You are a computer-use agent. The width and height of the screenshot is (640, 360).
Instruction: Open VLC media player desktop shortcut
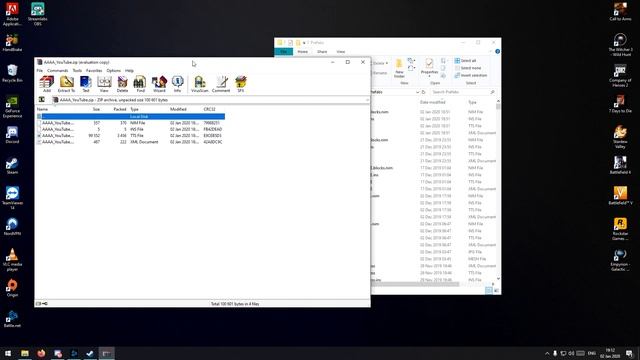12,260
